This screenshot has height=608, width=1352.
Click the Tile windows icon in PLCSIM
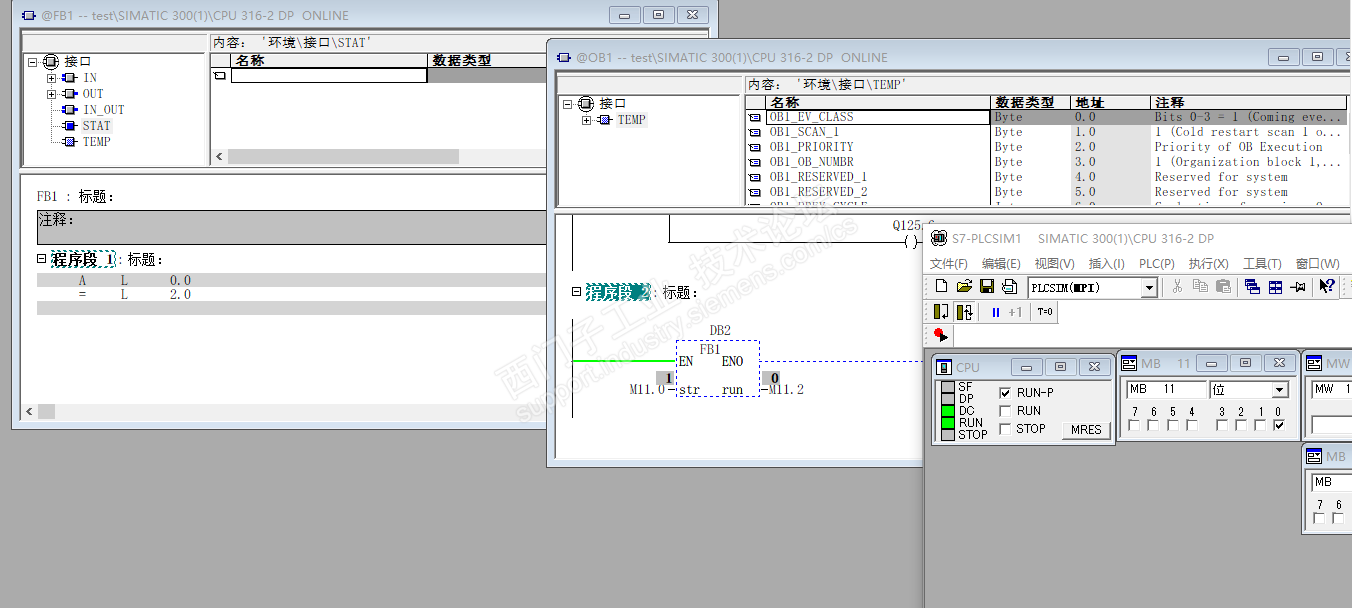(x=1275, y=287)
